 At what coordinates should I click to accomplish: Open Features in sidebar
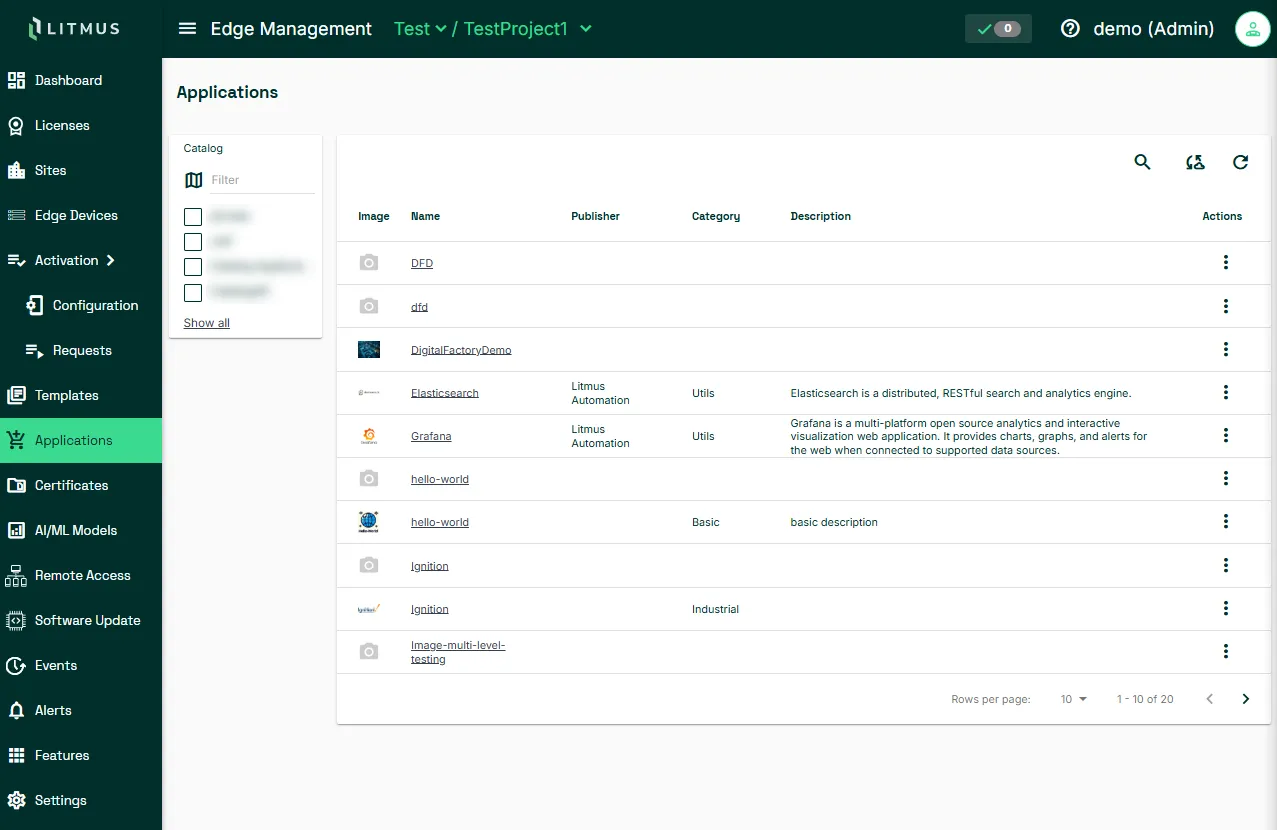(81, 755)
